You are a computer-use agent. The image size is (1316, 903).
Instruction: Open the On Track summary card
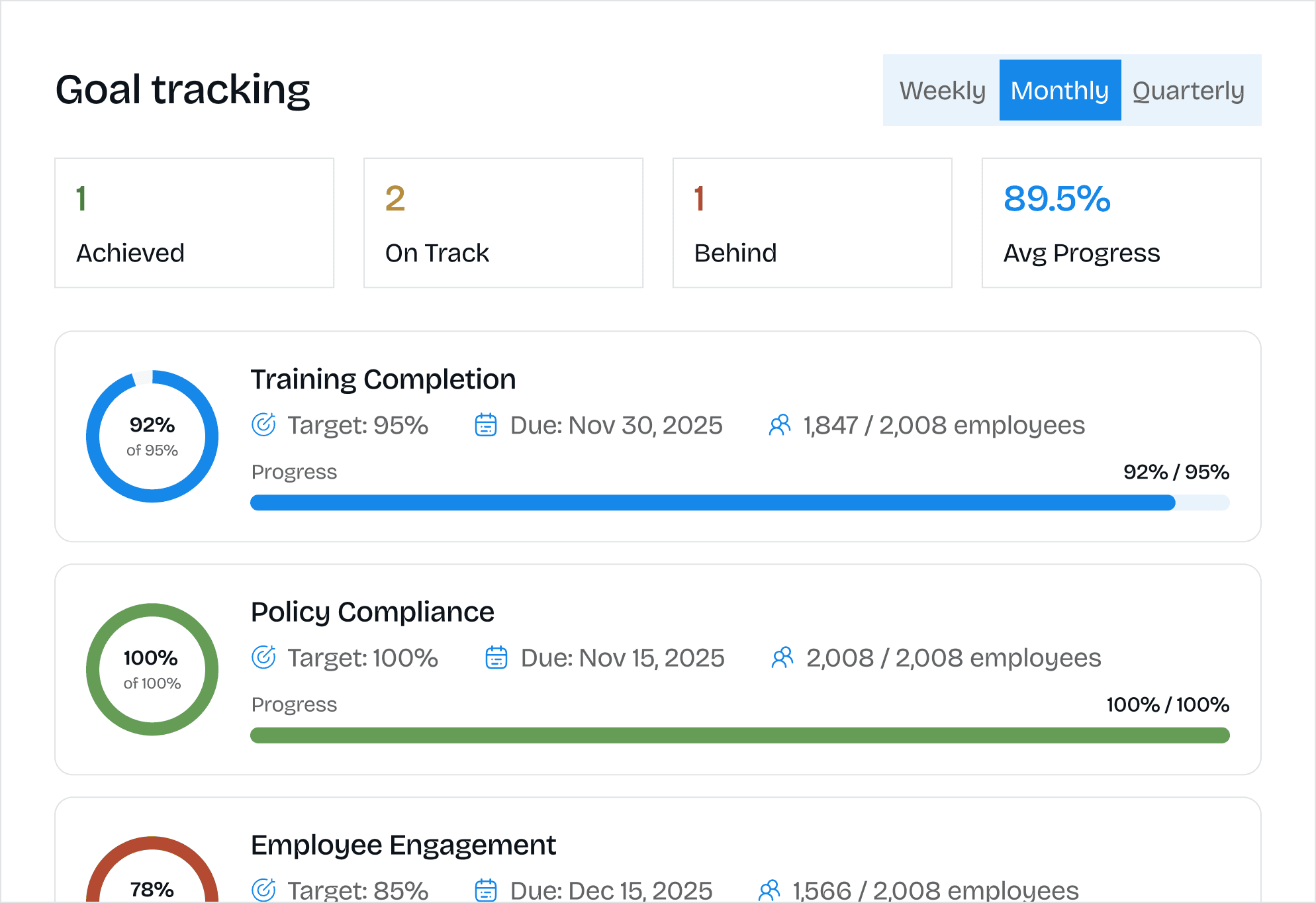tap(503, 223)
